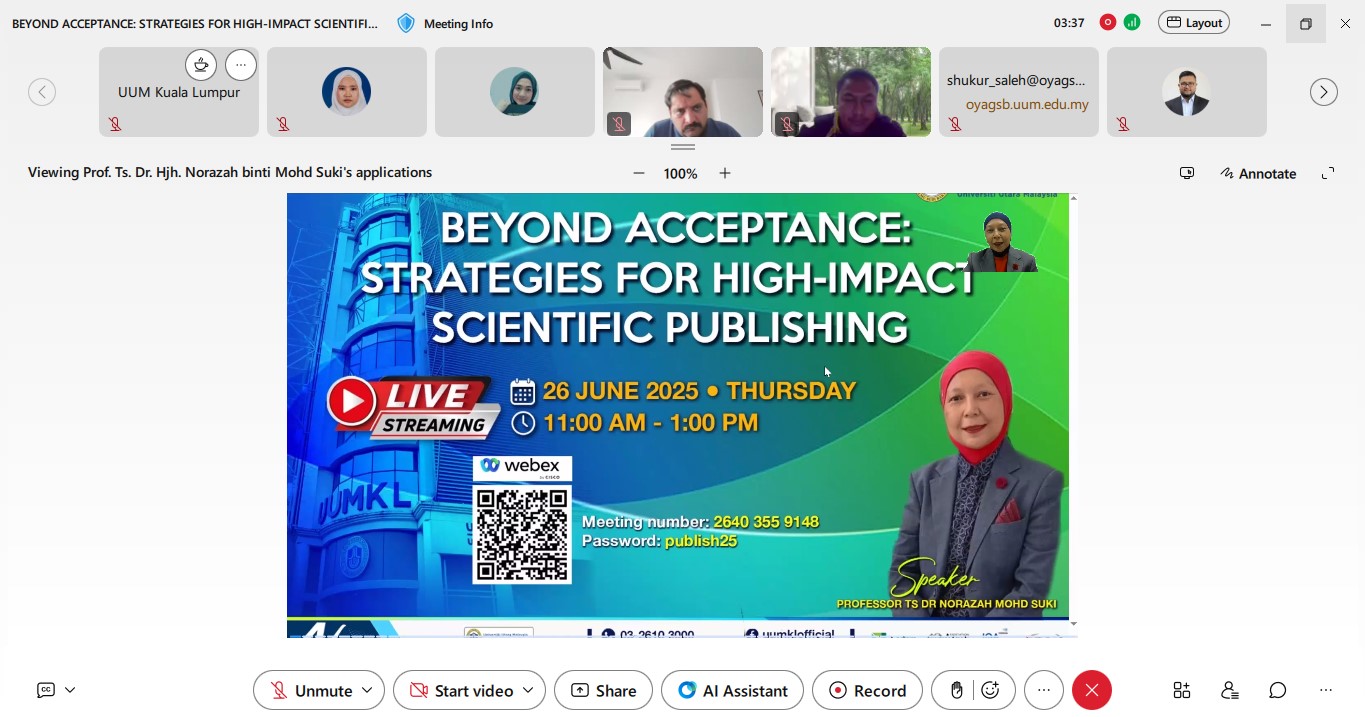Show next participants with right arrow
This screenshot has height=717, width=1365.
(x=1323, y=91)
